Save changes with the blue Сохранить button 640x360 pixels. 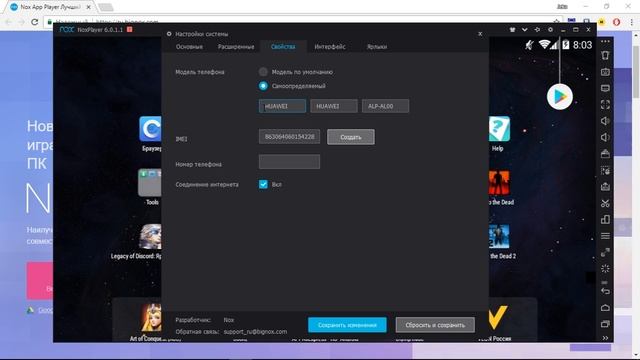pos(347,325)
